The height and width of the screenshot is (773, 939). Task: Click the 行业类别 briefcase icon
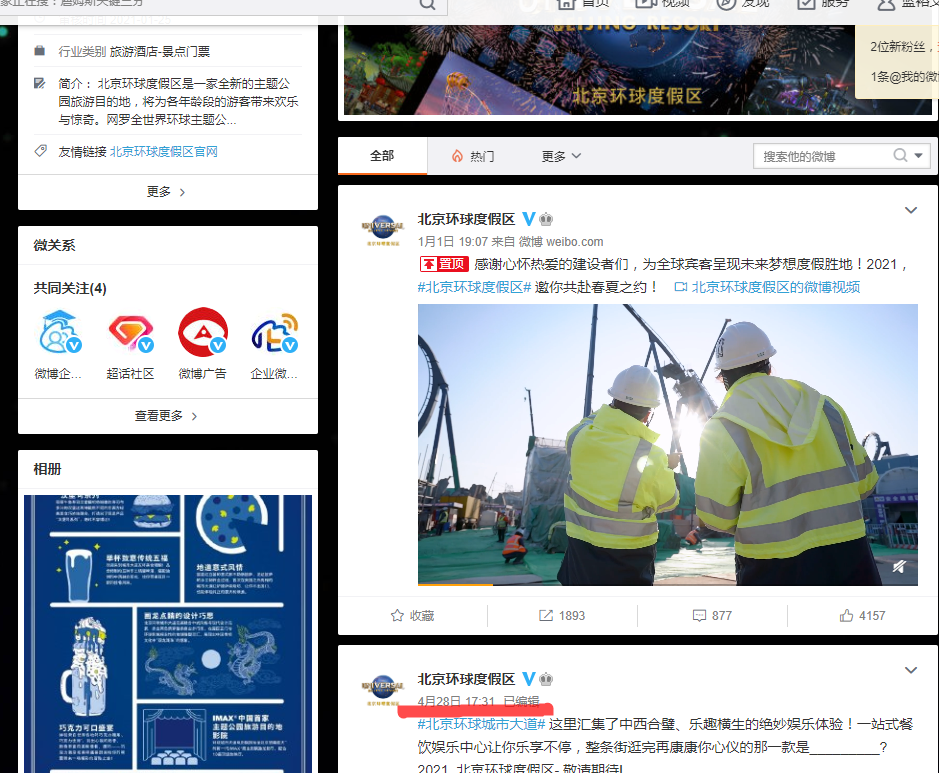coord(40,51)
